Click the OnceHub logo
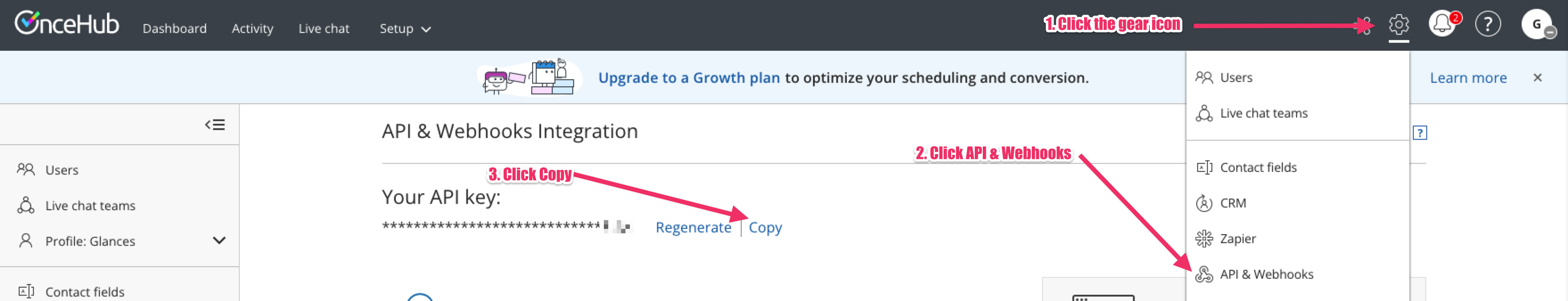The height and width of the screenshot is (301, 1568). click(x=67, y=23)
